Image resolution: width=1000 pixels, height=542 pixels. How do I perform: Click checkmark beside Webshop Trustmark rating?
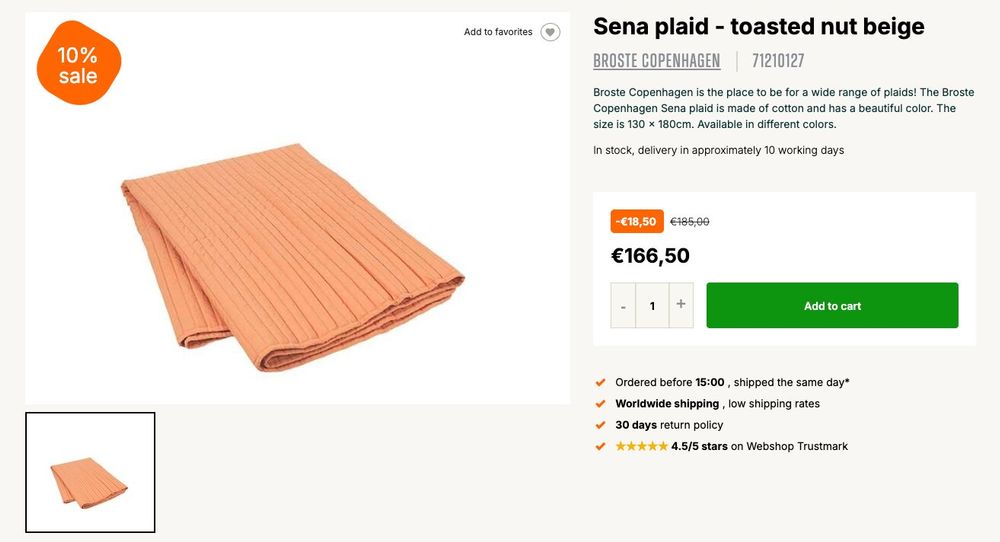coord(600,446)
